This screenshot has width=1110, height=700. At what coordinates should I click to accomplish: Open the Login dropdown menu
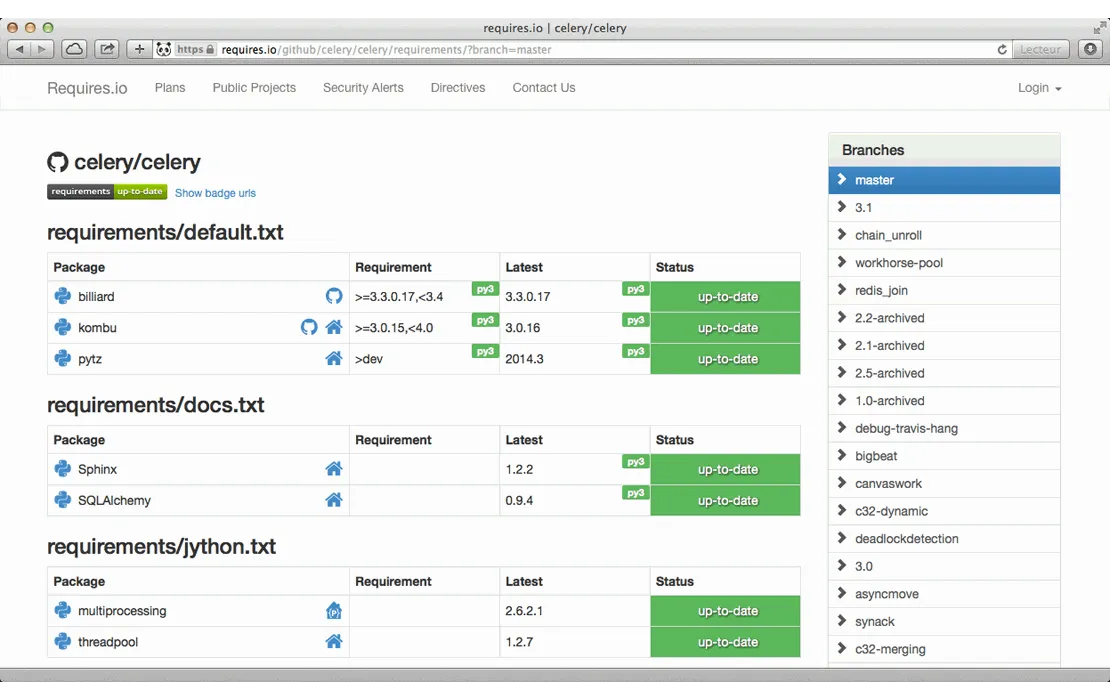tap(1039, 88)
